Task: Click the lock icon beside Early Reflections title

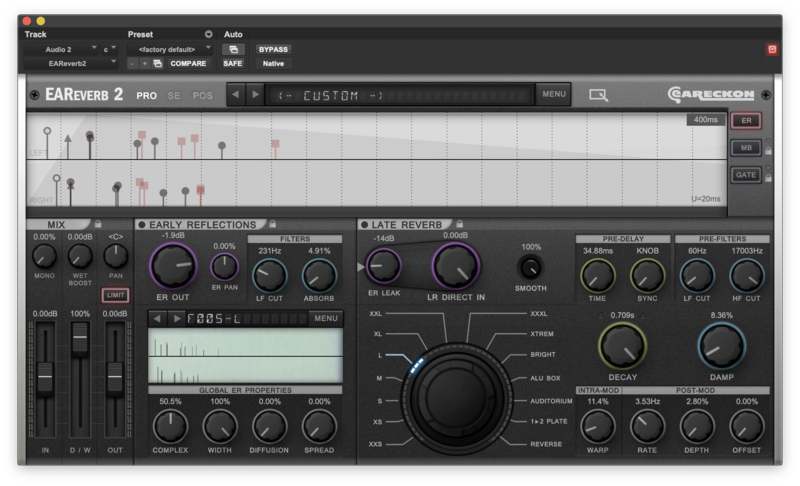Action: point(273,224)
